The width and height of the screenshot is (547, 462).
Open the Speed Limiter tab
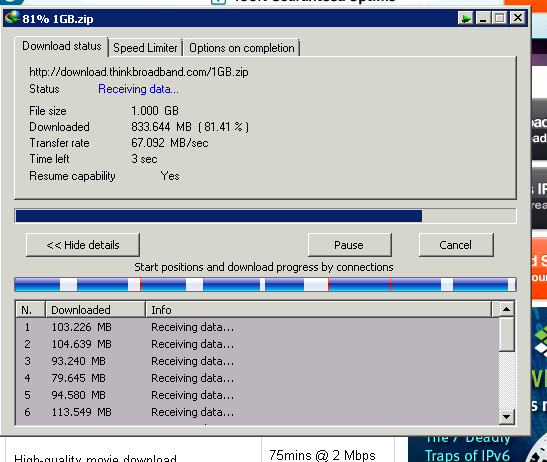145,48
